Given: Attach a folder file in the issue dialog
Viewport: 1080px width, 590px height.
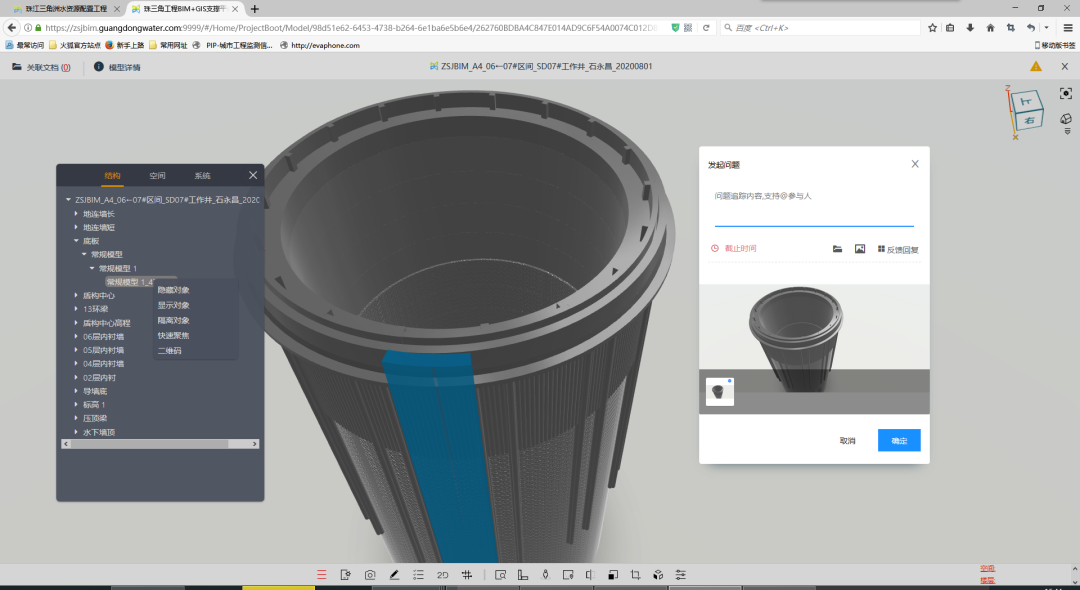Looking at the screenshot, I should [x=838, y=249].
